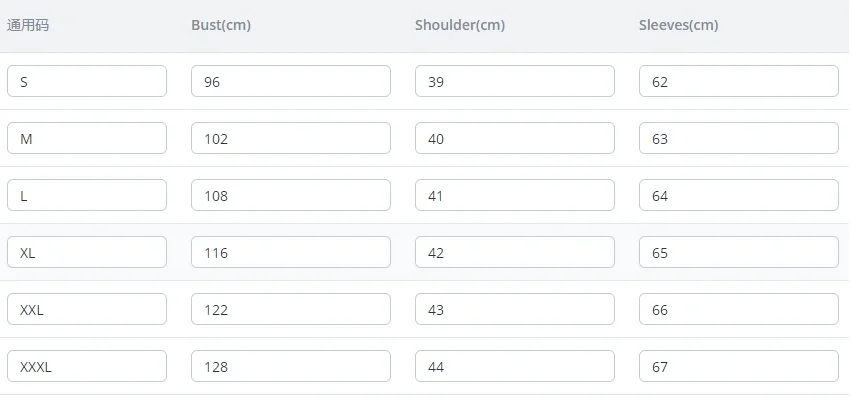Click the Bust field with 116
852x406 pixels.
pos(291,252)
